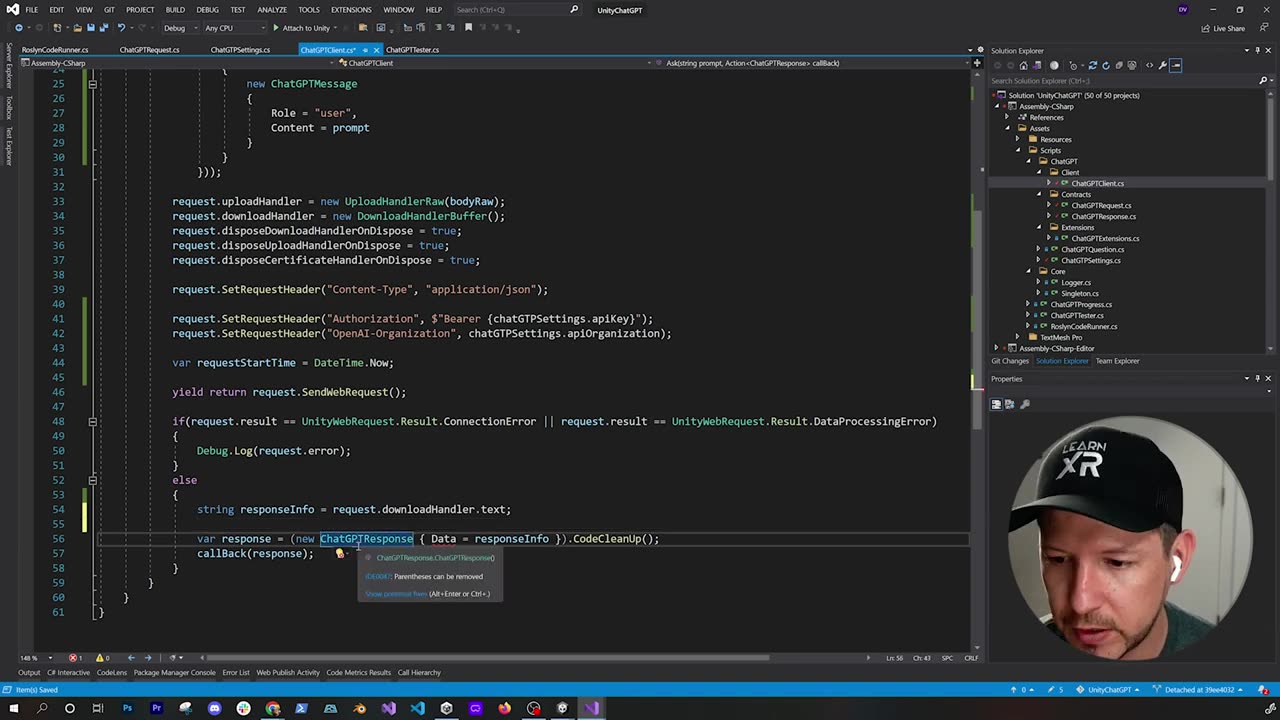Click the navigate backward arrow in editor footer

[x=131, y=658]
